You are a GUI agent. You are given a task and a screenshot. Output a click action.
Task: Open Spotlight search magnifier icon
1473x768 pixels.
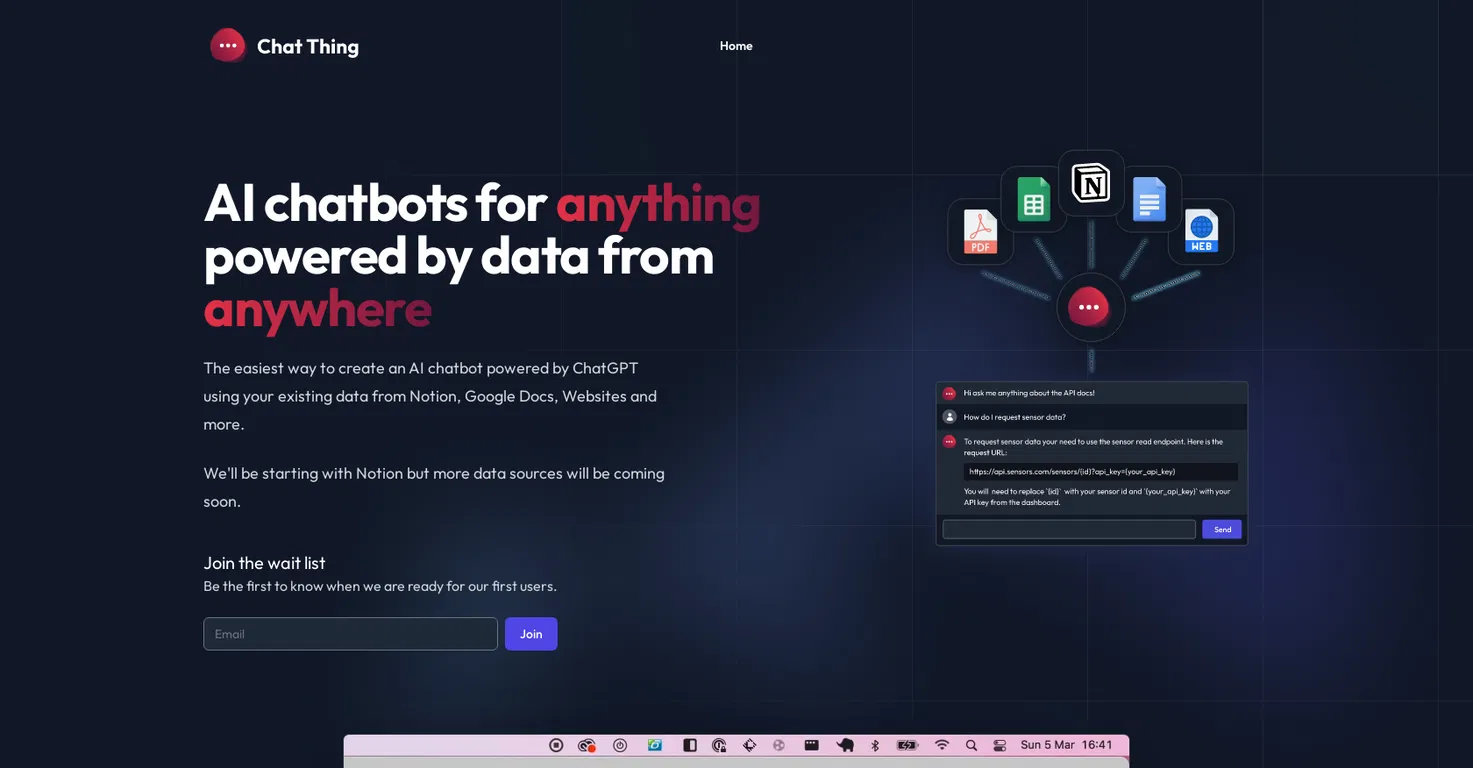point(971,745)
